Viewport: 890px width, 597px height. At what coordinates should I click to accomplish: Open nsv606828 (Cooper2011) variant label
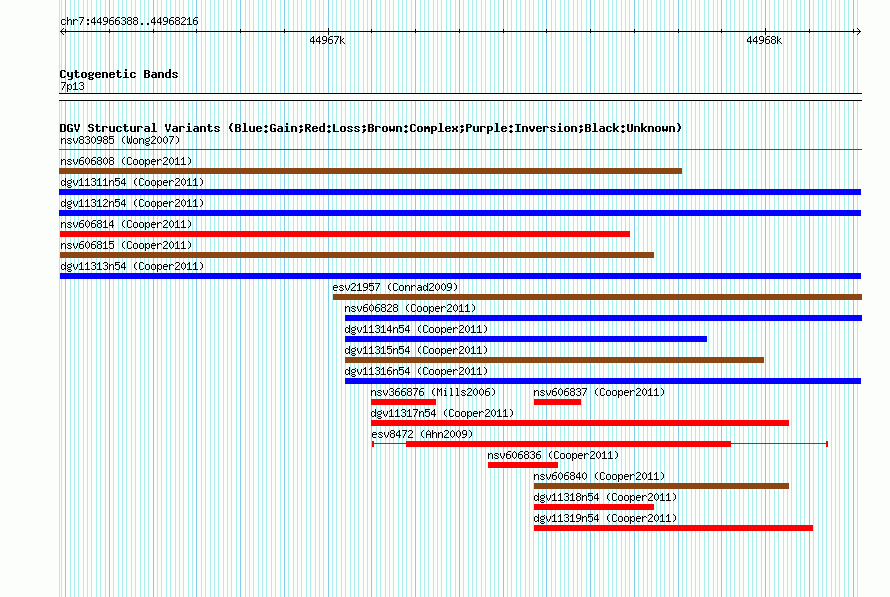click(x=410, y=308)
